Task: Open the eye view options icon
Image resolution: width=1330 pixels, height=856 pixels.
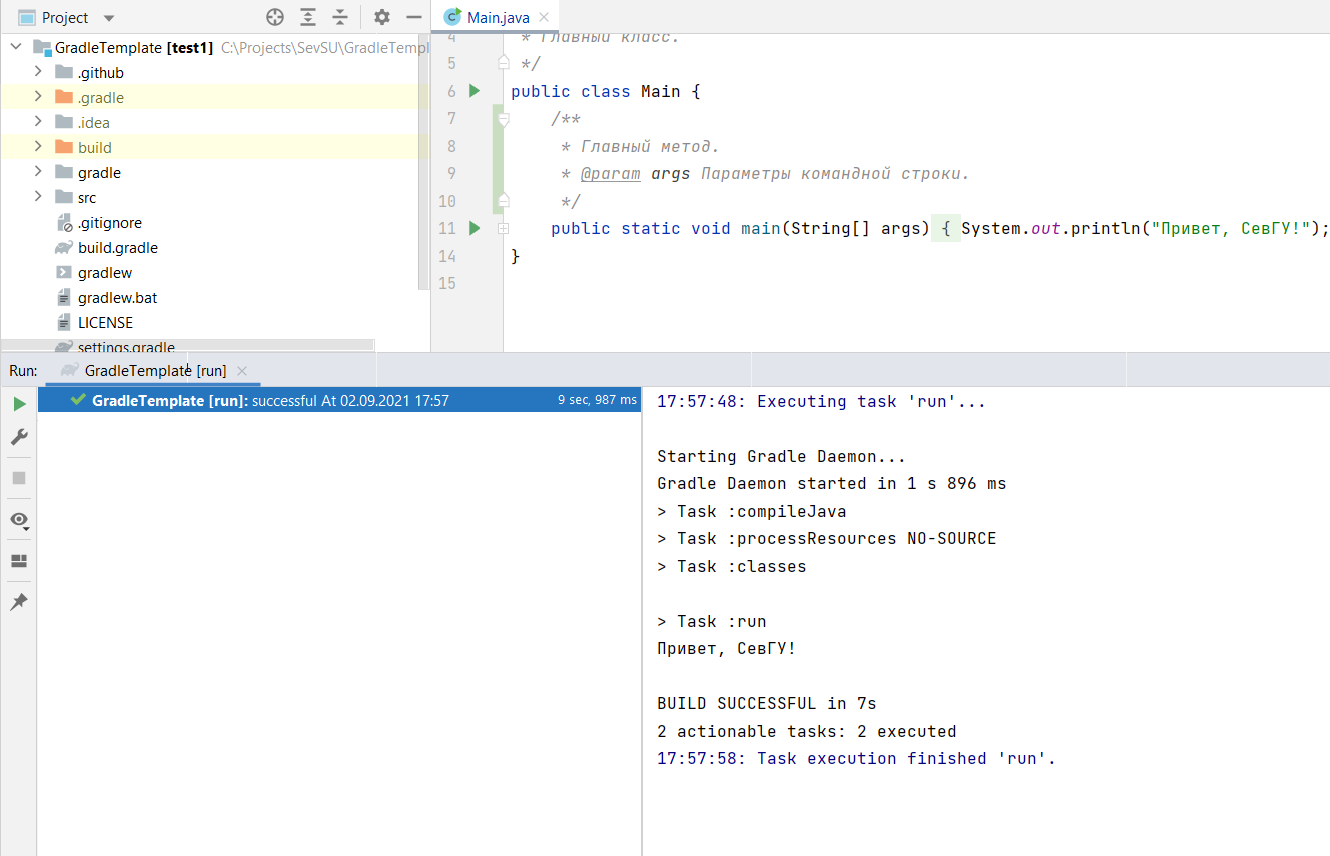Action: pyautogui.click(x=19, y=520)
